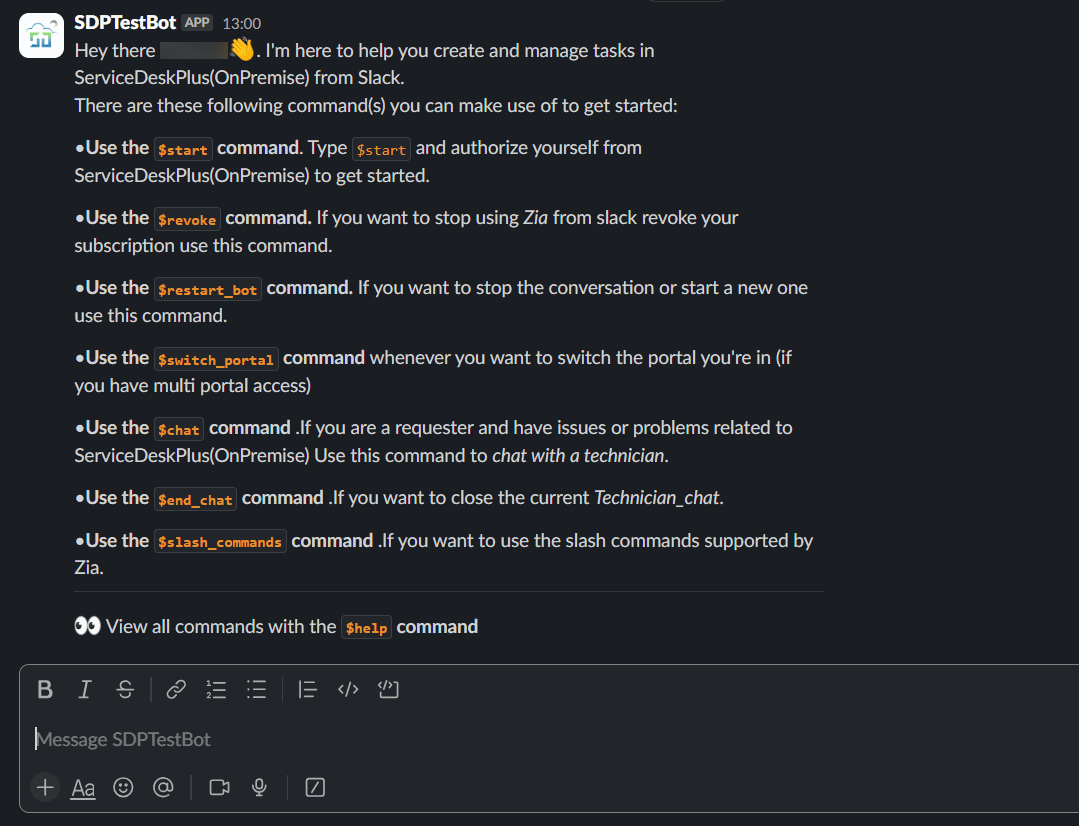
Task: Insert a code block
Action: click(x=388, y=689)
